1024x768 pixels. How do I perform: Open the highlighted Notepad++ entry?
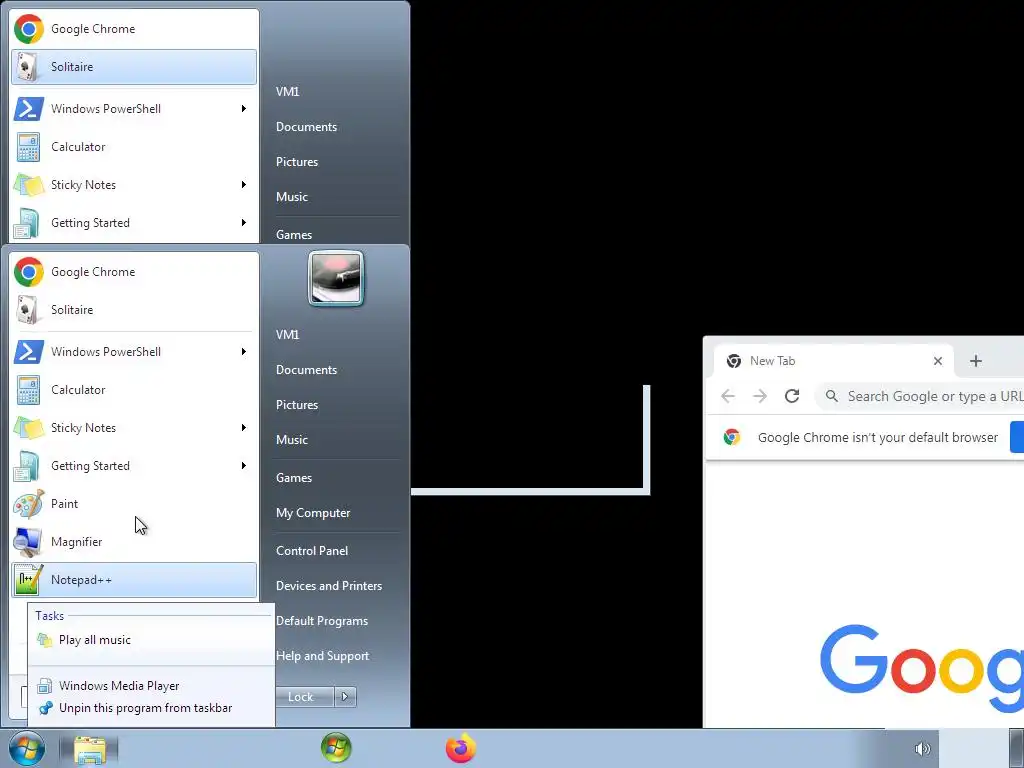click(x=134, y=580)
